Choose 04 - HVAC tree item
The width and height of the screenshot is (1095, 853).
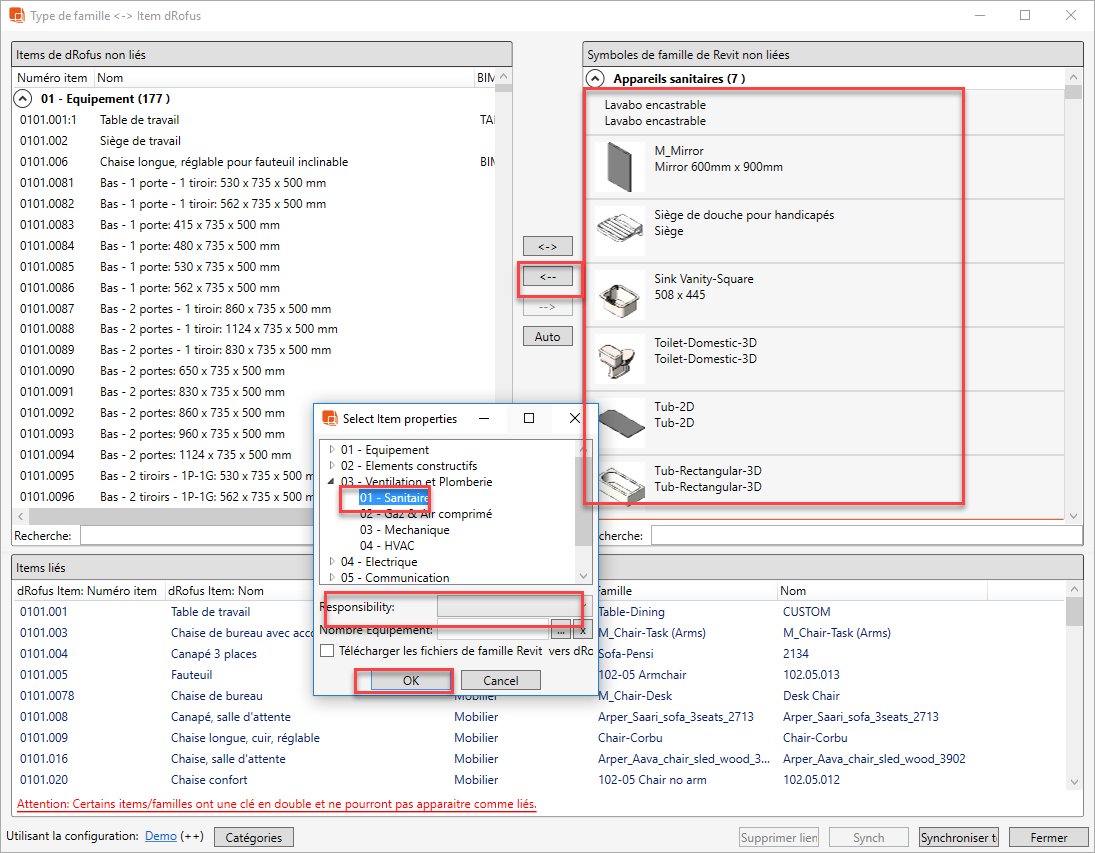(387, 546)
